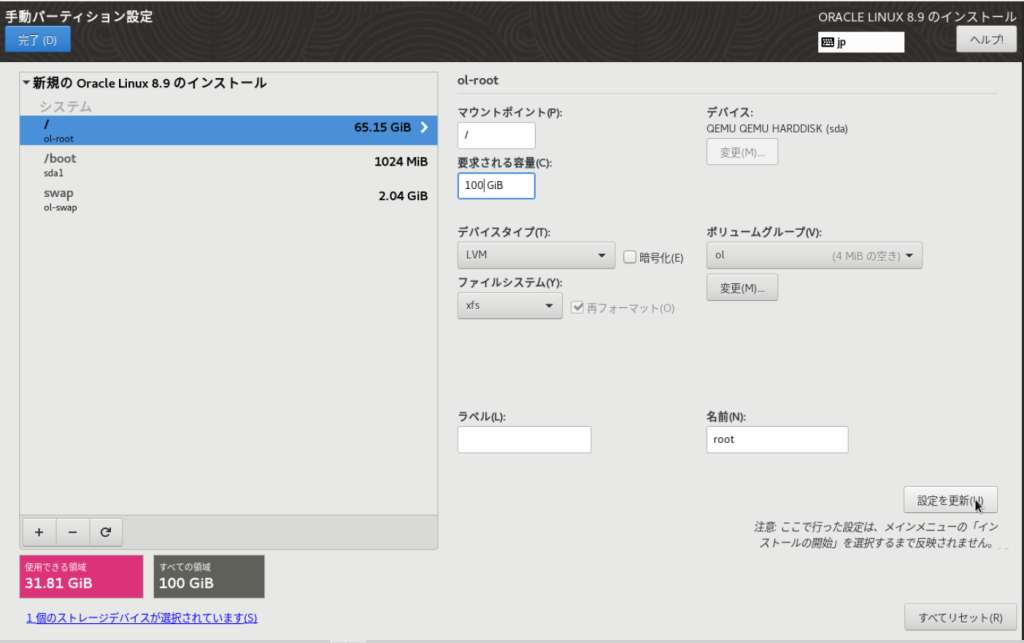
Task: Click the 設定を更新 button
Action: [x=949, y=499]
